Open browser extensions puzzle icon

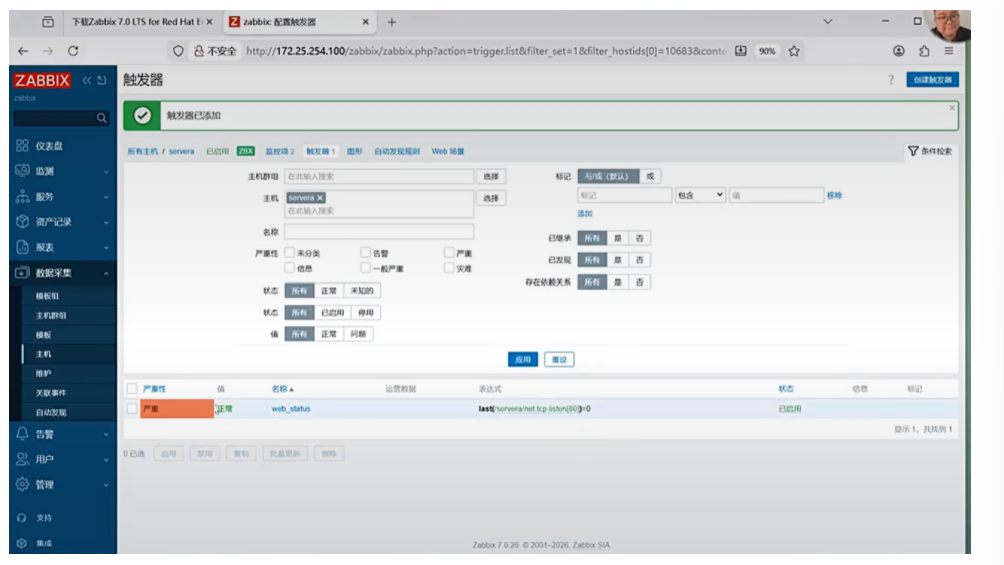924,51
